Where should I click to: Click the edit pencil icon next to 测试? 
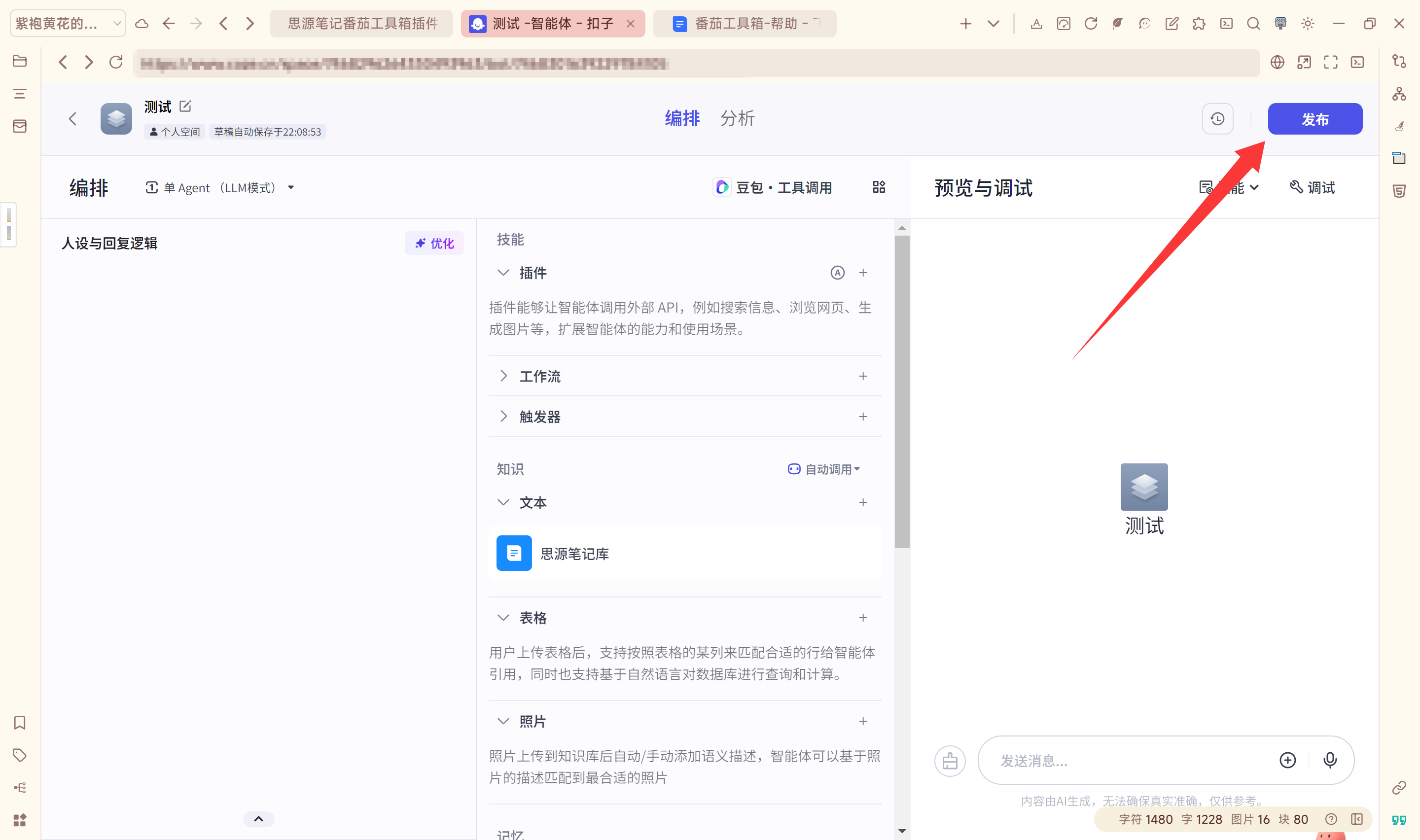pyautogui.click(x=185, y=106)
